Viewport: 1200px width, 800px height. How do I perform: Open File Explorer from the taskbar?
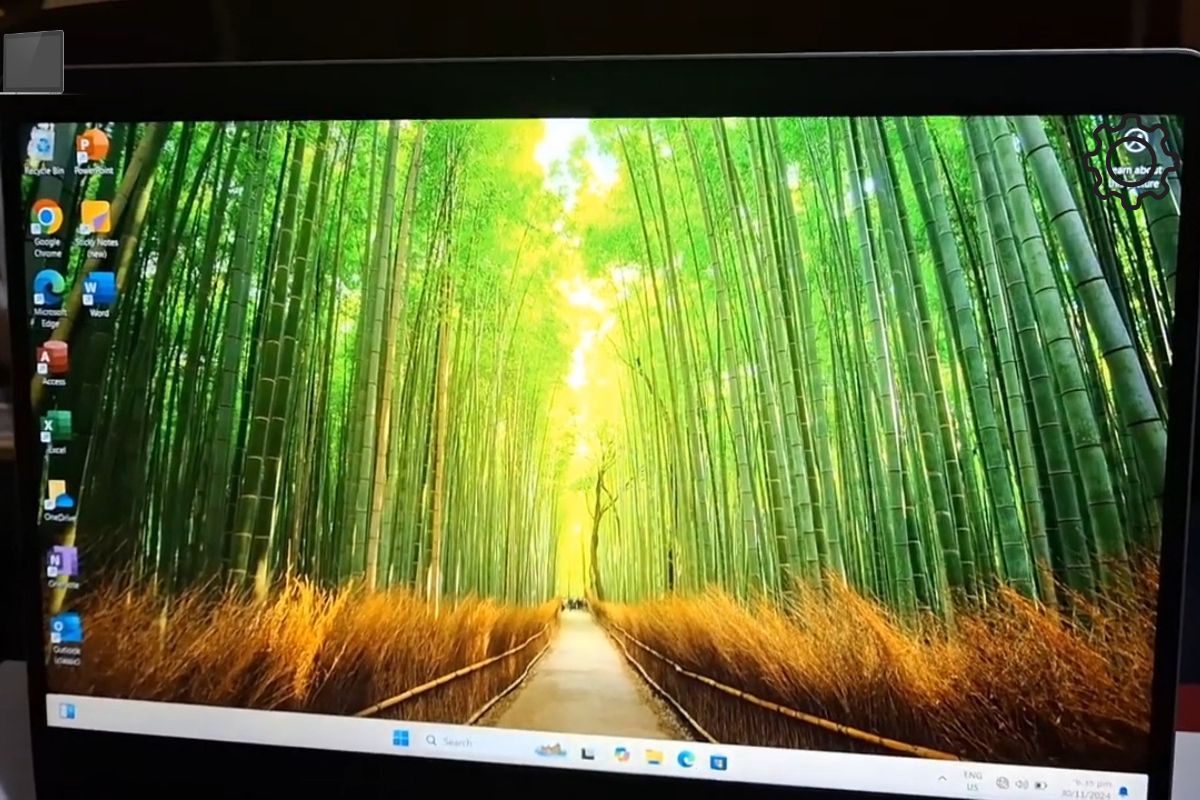click(x=653, y=757)
